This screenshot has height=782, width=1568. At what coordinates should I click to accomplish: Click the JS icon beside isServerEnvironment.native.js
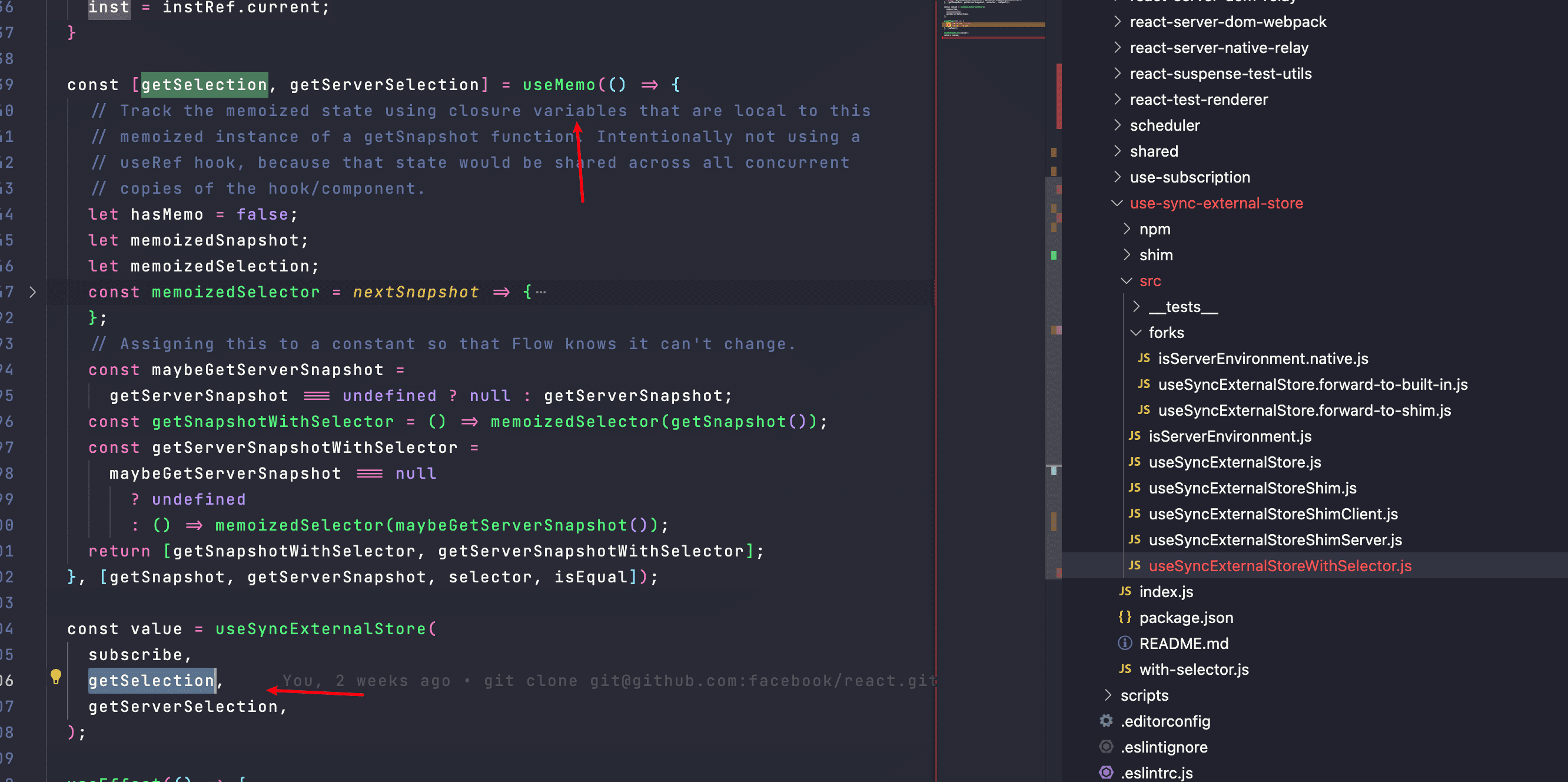tap(1144, 358)
